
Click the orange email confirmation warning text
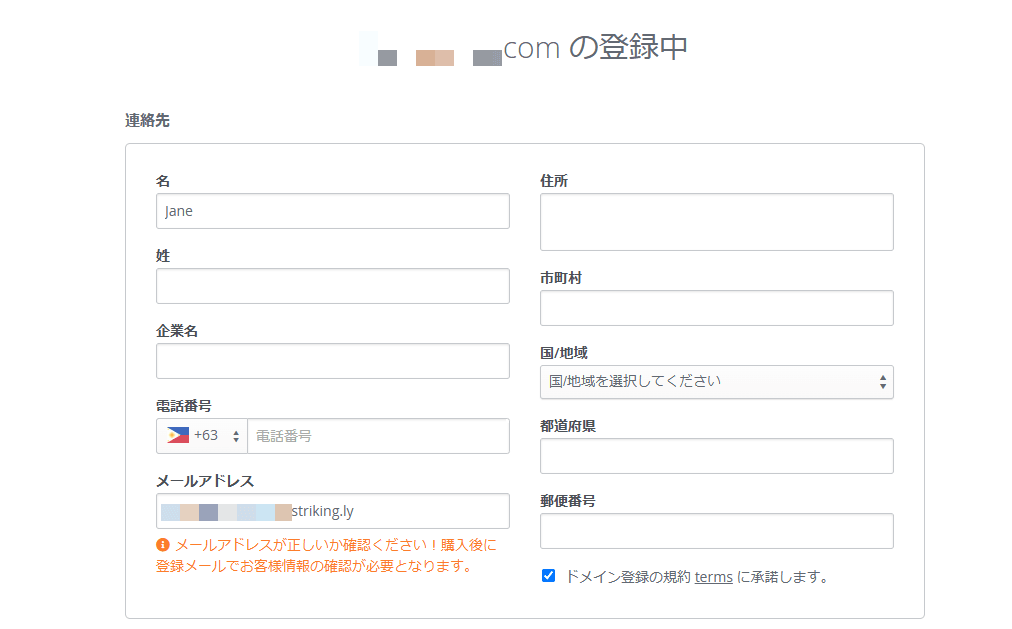tap(326, 555)
